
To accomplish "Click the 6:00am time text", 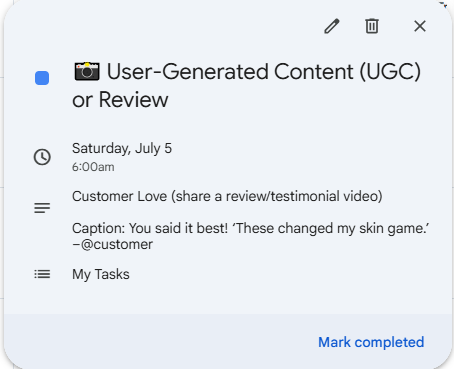I will coord(93,167).
